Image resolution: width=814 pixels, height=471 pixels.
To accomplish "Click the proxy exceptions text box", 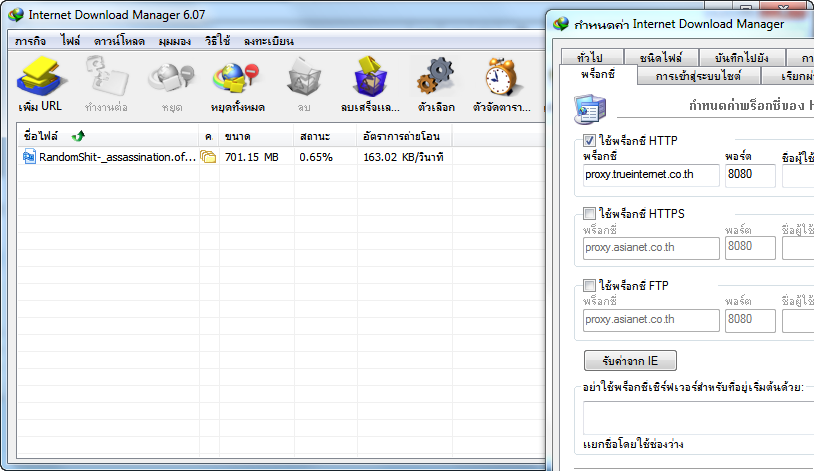I will click(698, 418).
